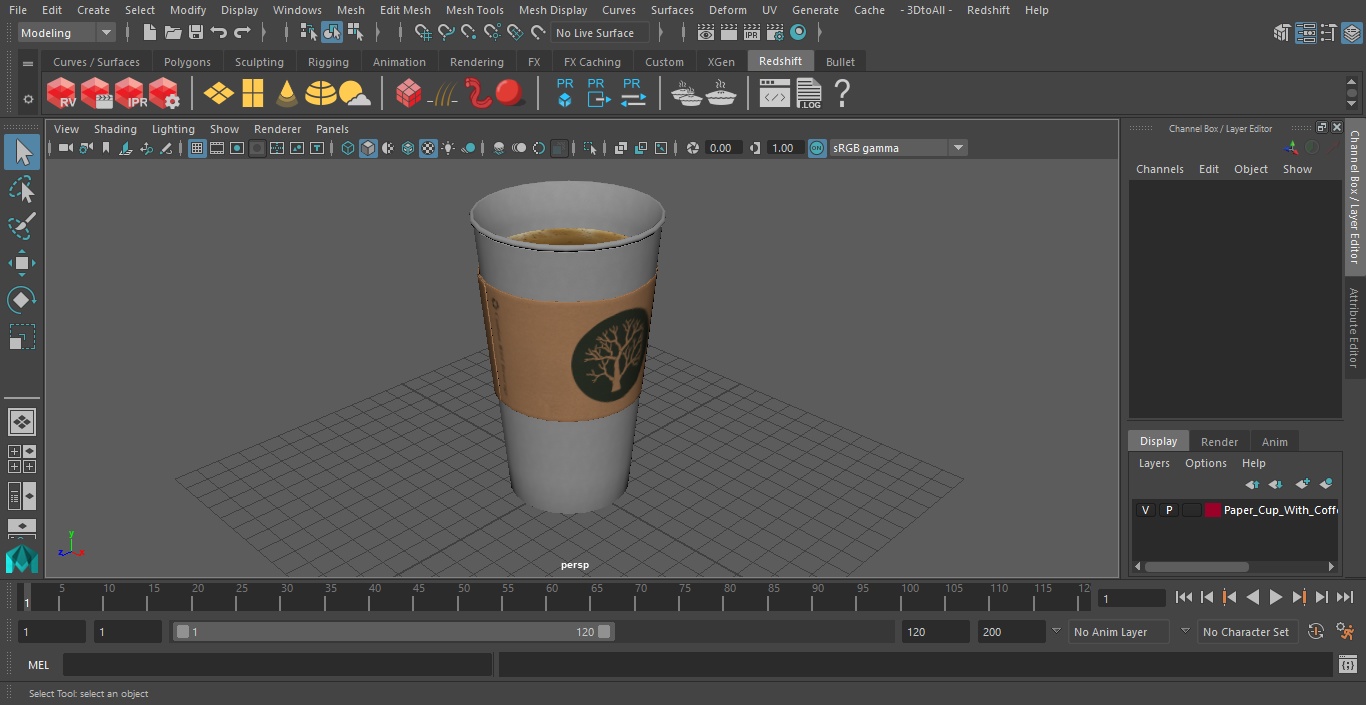This screenshot has height=705, width=1366.
Task: Click Play forwards playback button
Action: coord(1275,597)
